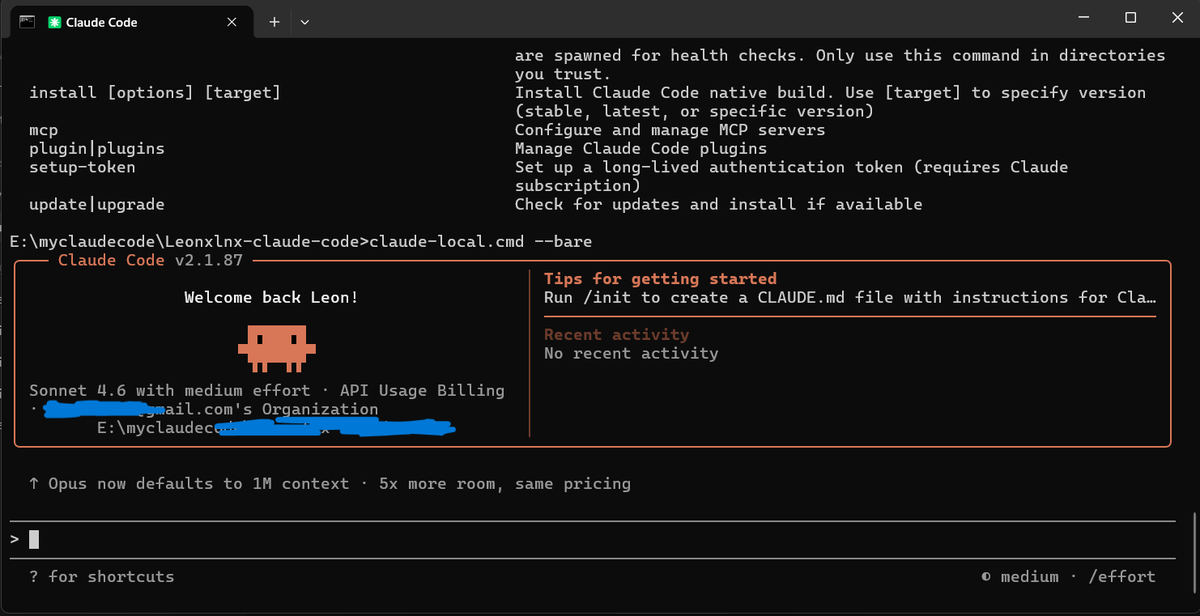1200x616 pixels.
Task: Open the new tab profile dropdown
Action: [x=305, y=22]
